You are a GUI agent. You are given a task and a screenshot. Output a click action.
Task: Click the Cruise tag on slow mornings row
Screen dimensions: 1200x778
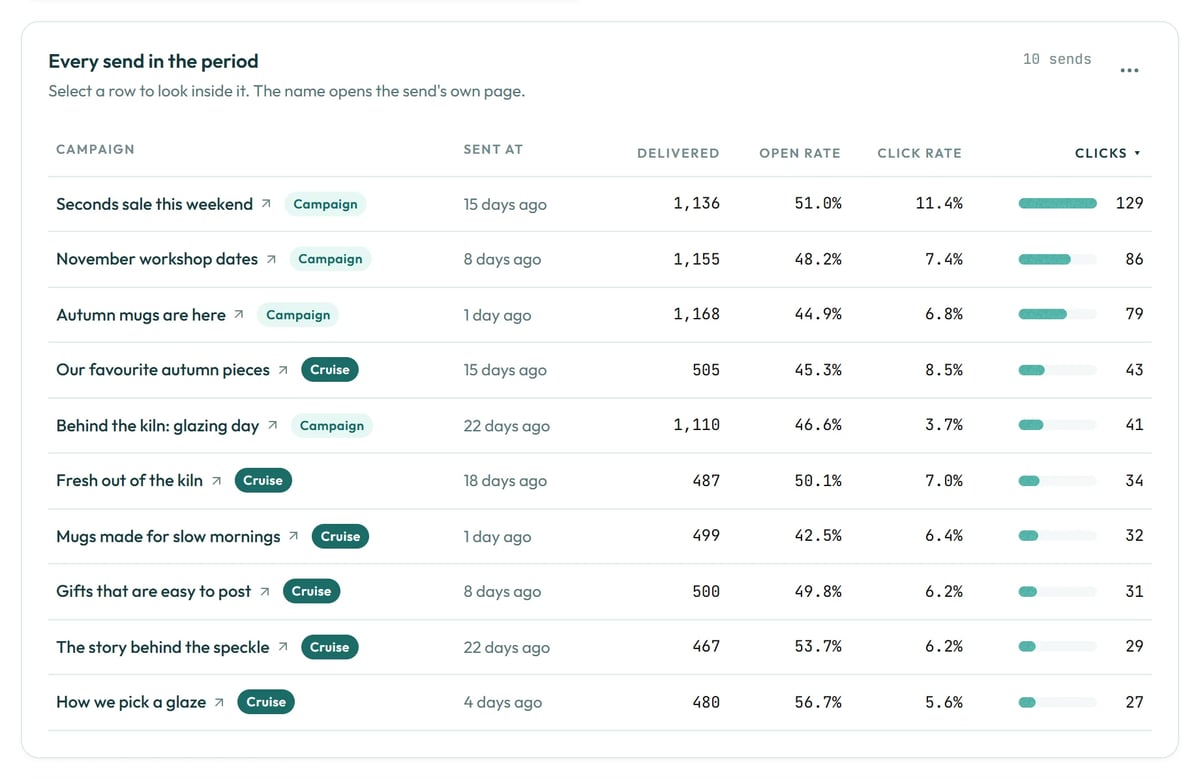340,536
